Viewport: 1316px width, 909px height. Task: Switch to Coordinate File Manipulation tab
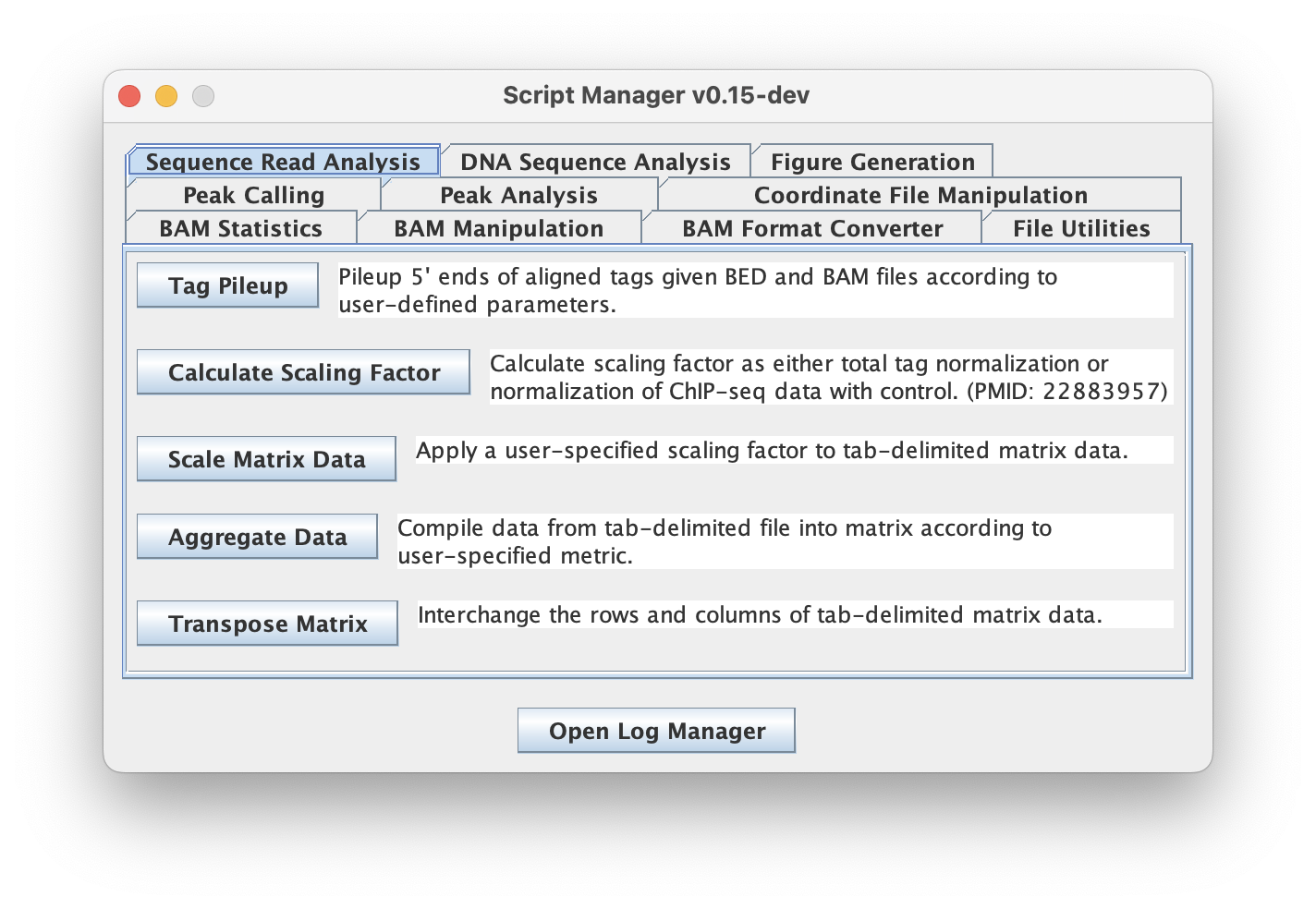pos(920,195)
